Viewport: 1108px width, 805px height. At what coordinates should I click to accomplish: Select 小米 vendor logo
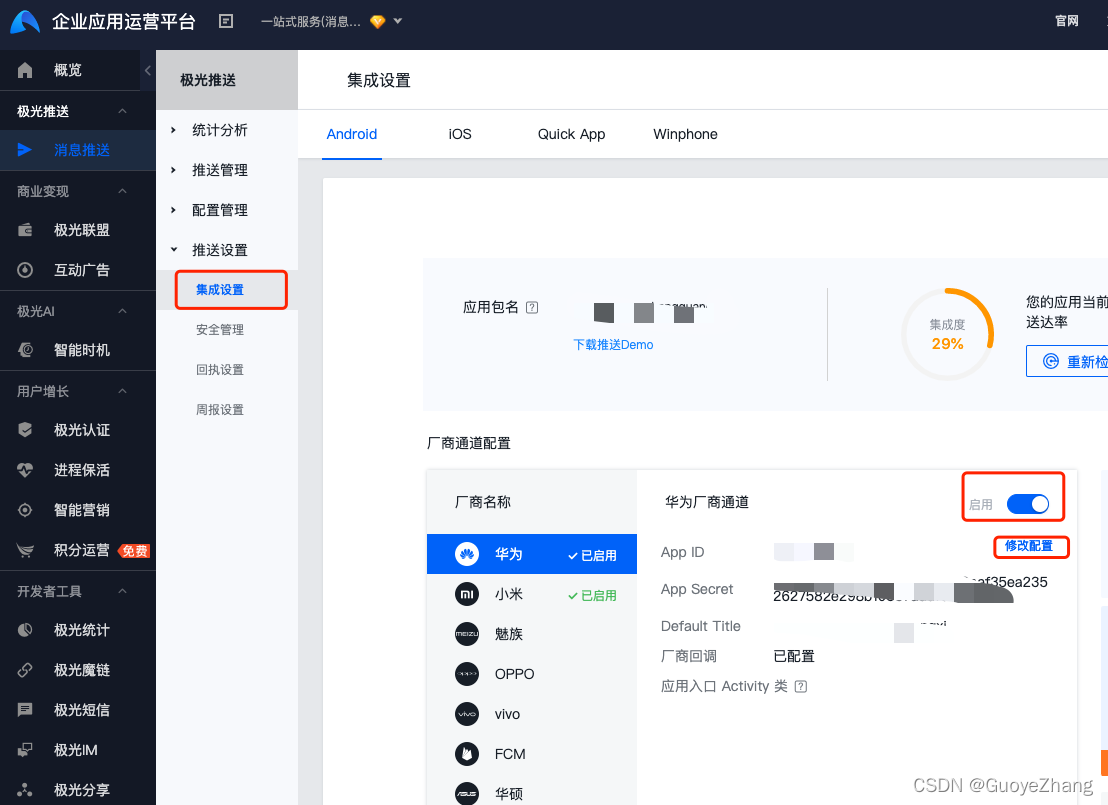coord(466,594)
